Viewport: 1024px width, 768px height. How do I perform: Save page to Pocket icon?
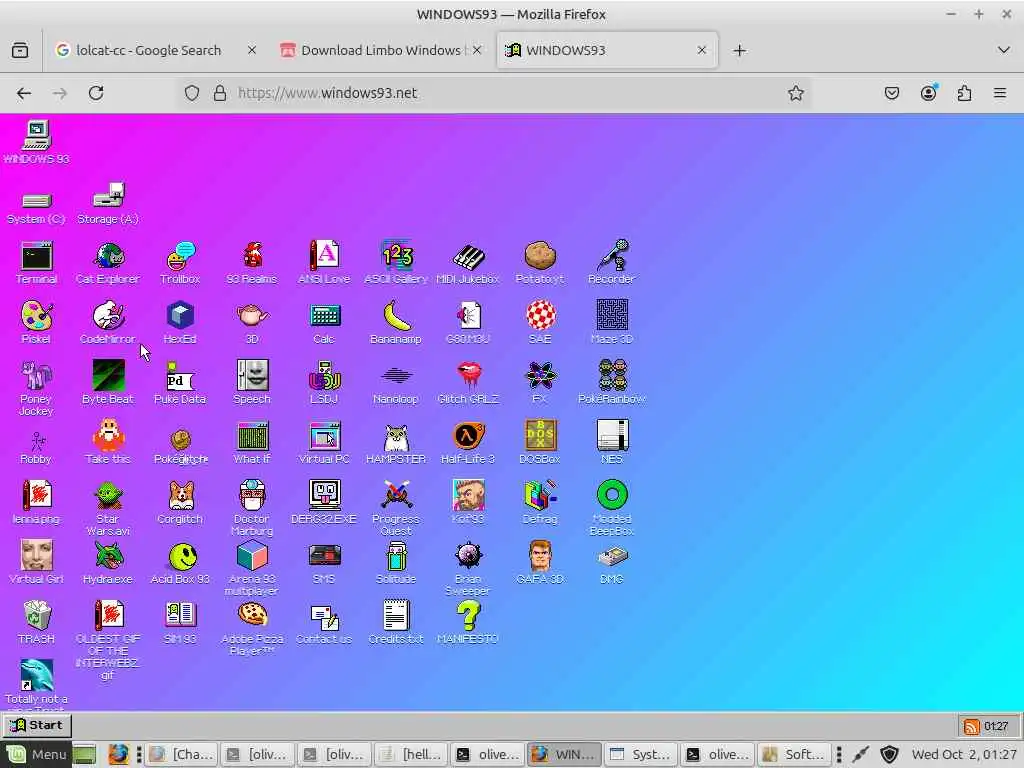click(892, 93)
